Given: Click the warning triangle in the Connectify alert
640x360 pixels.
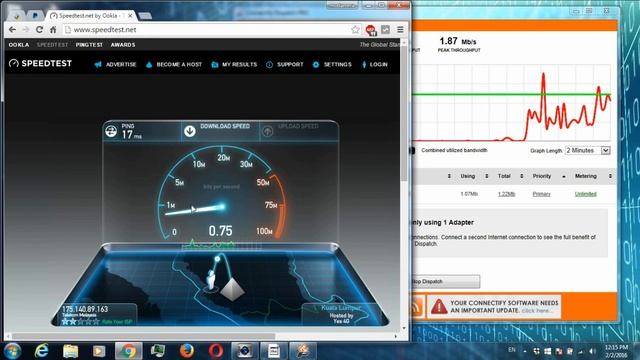Looking at the screenshot, I should click(439, 306).
